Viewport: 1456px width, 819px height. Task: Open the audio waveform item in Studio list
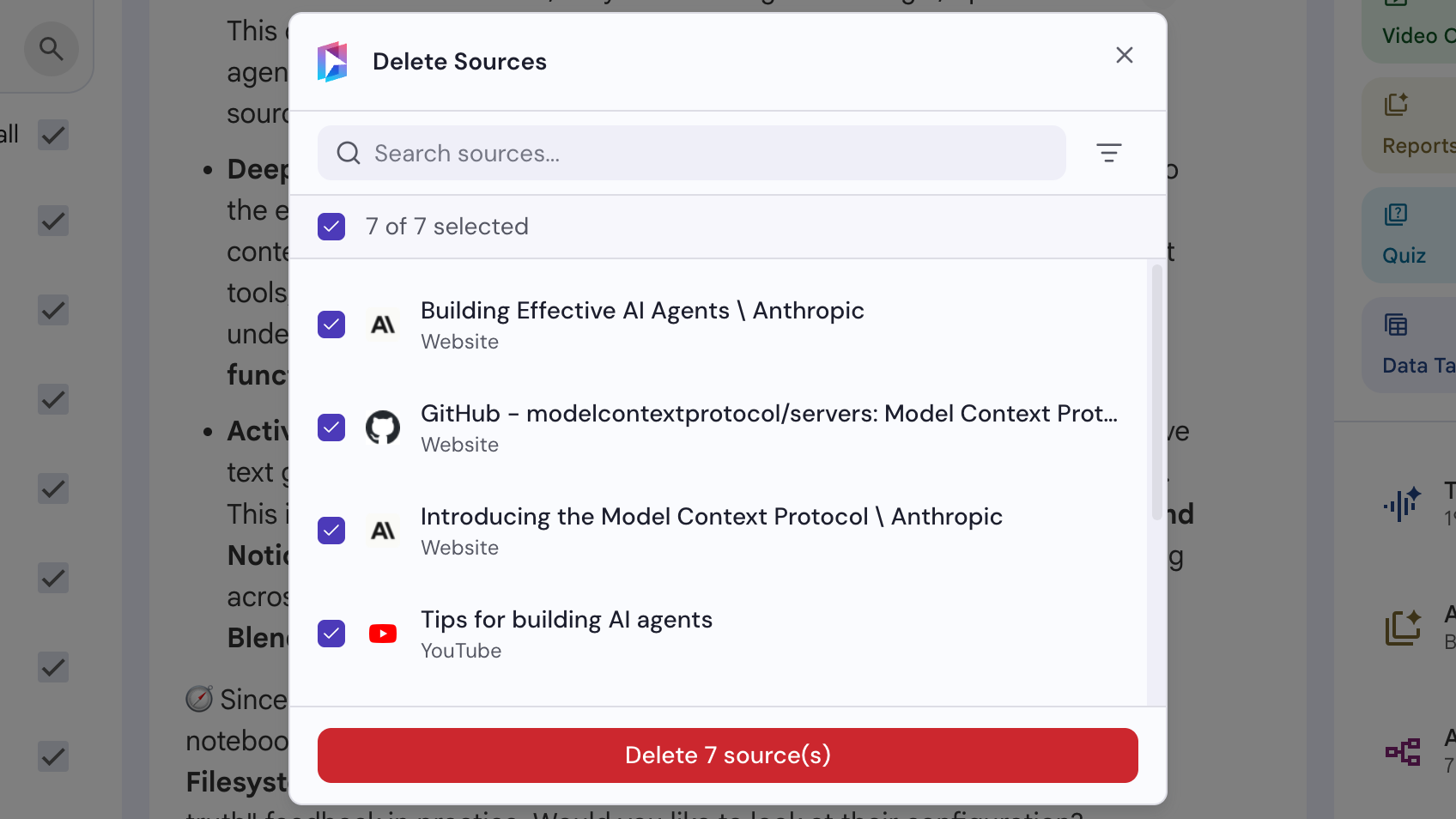[x=1403, y=503]
